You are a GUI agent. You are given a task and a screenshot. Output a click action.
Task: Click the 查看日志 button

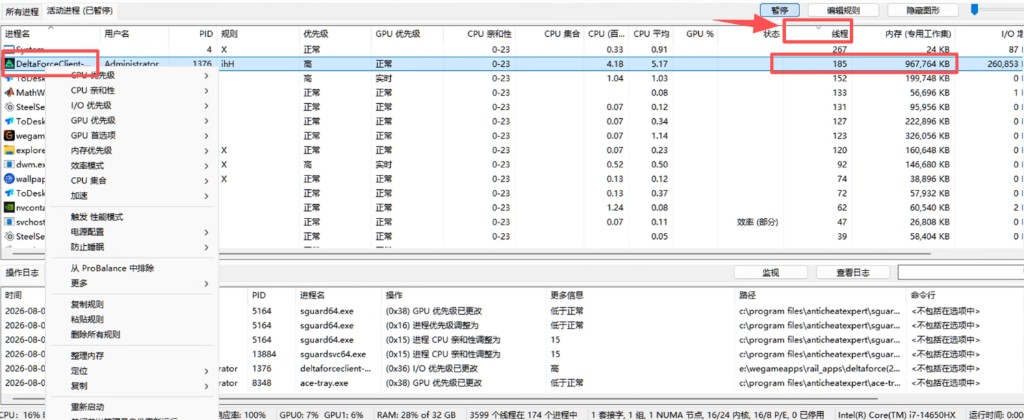pyautogui.click(x=854, y=272)
